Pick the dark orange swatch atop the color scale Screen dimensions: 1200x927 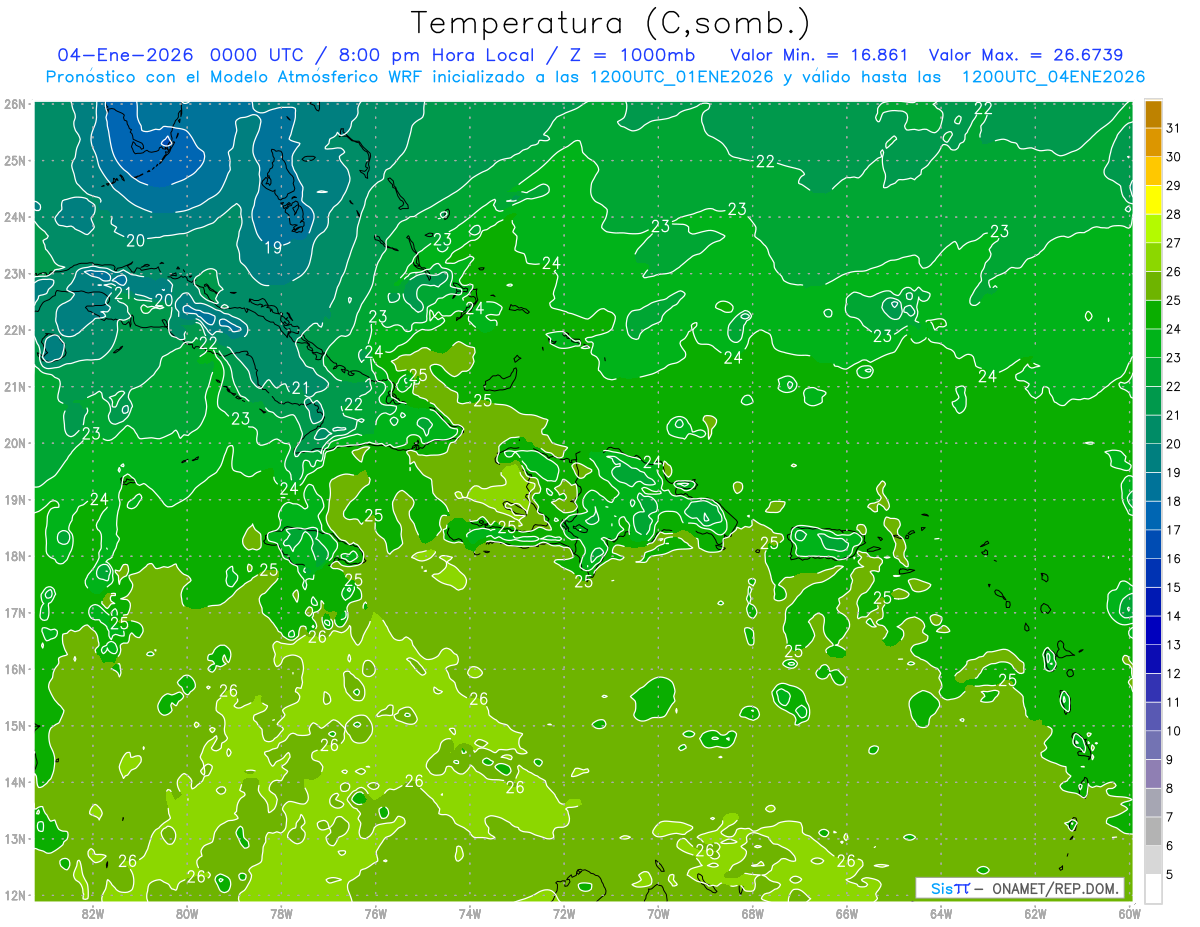tap(1153, 114)
